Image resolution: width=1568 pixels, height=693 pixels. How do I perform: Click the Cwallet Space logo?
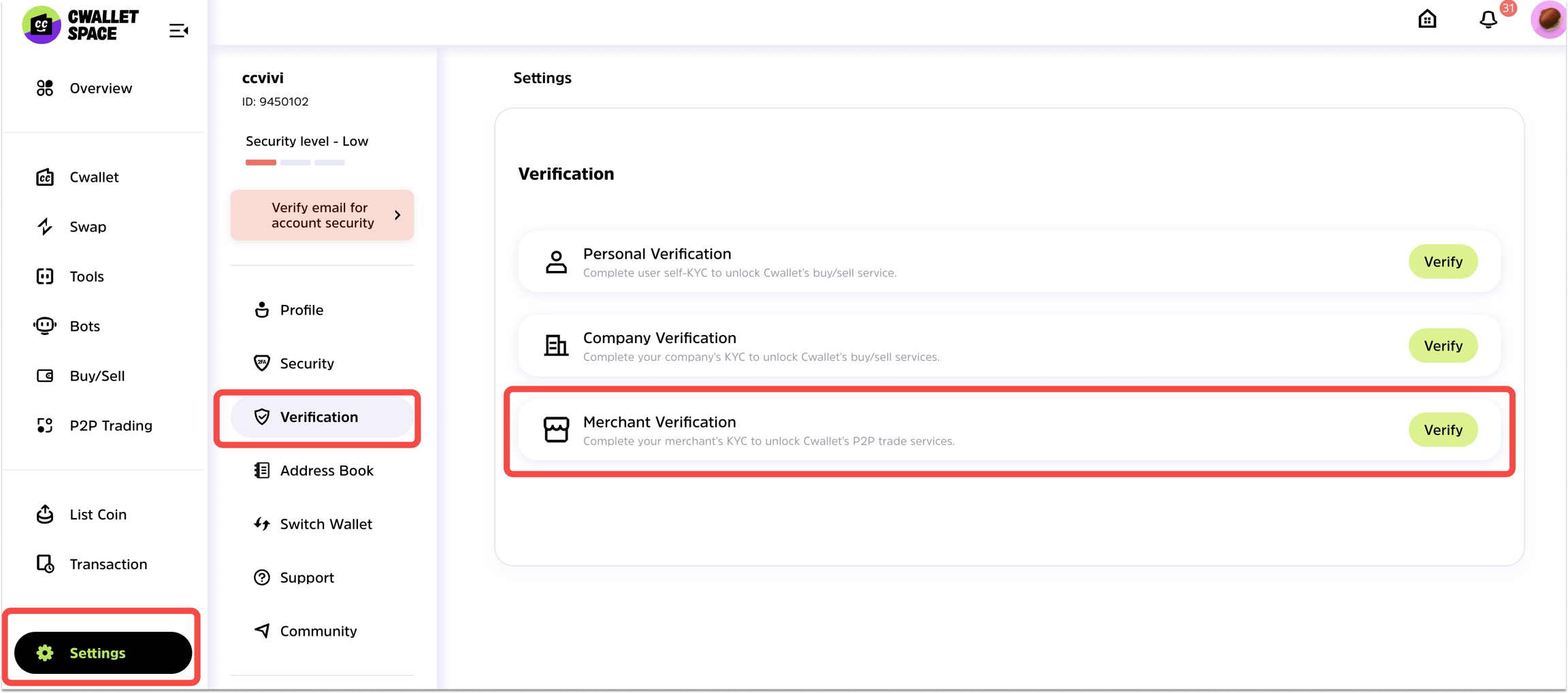(x=80, y=25)
